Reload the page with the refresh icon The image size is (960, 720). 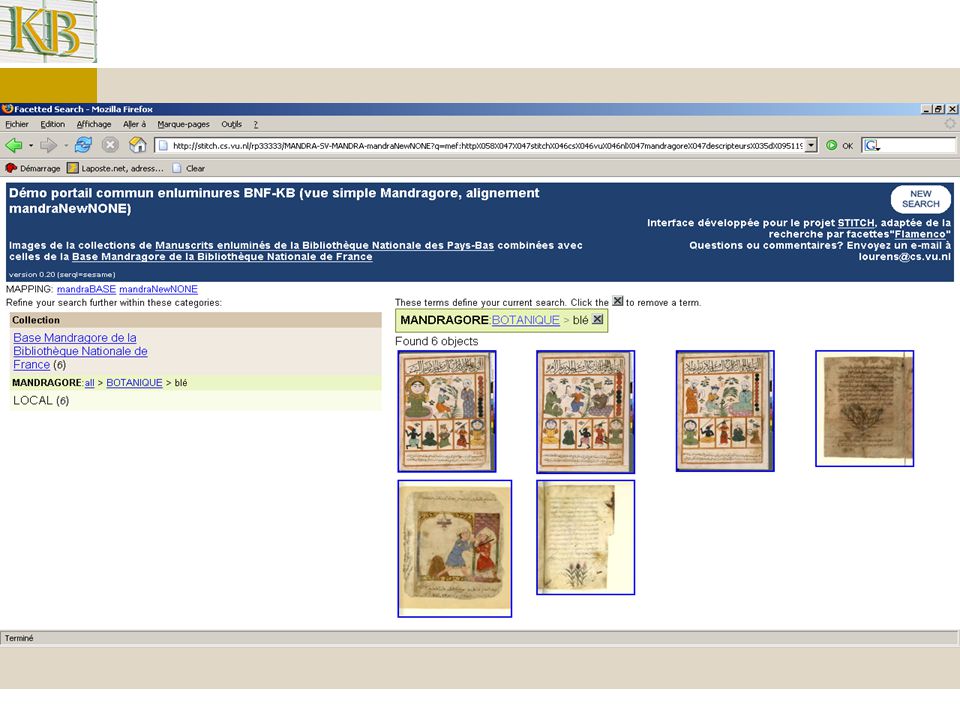[83, 145]
